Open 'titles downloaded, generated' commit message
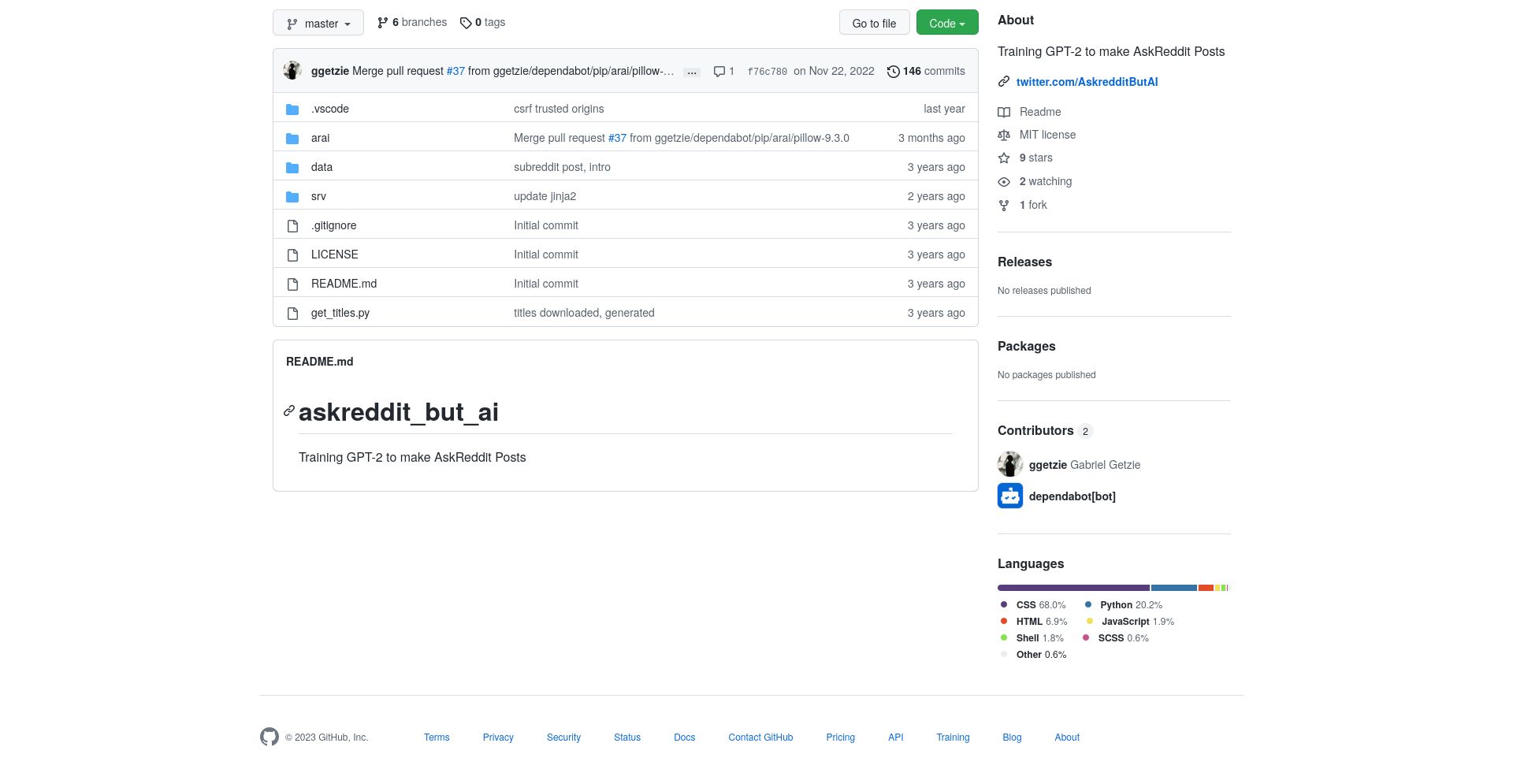This screenshot has height=784, width=1513. pyautogui.click(x=584, y=313)
